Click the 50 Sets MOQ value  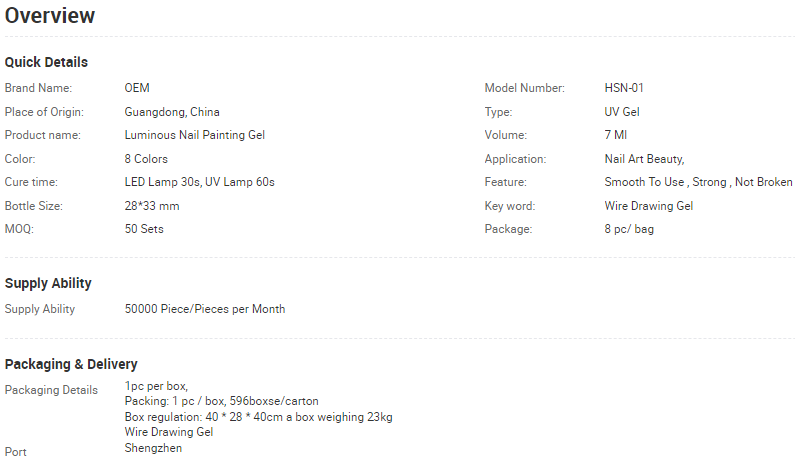[144, 229]
